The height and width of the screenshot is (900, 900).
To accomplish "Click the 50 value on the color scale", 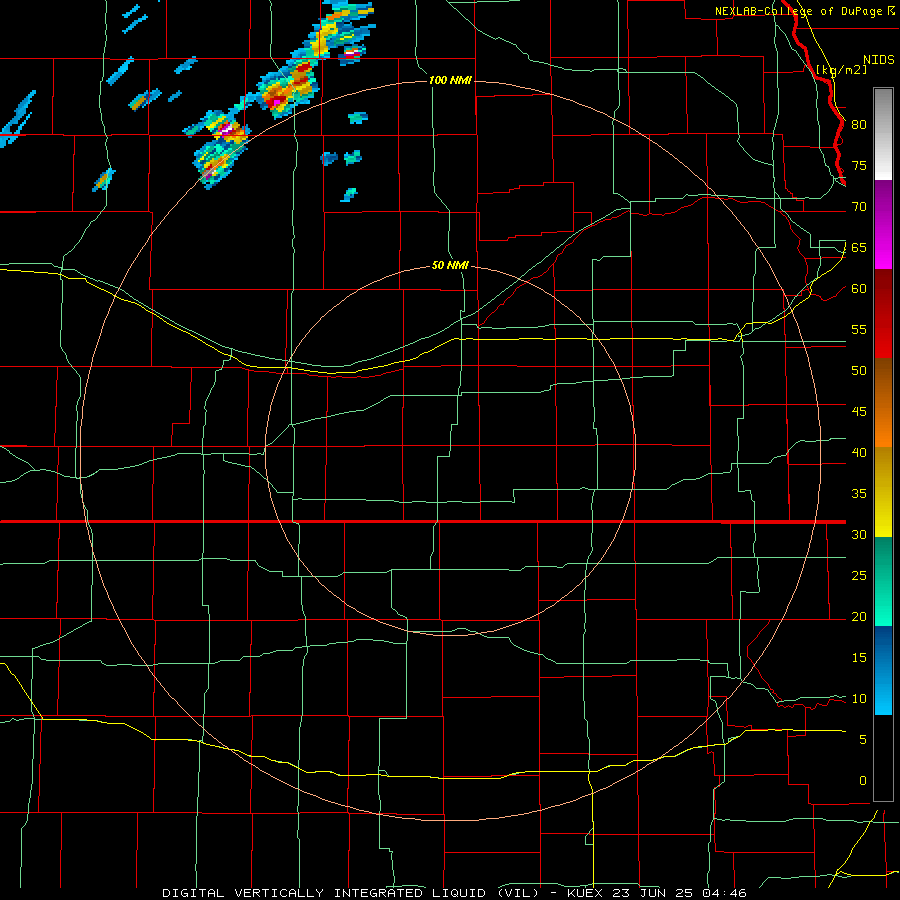I will click(859, 371).
